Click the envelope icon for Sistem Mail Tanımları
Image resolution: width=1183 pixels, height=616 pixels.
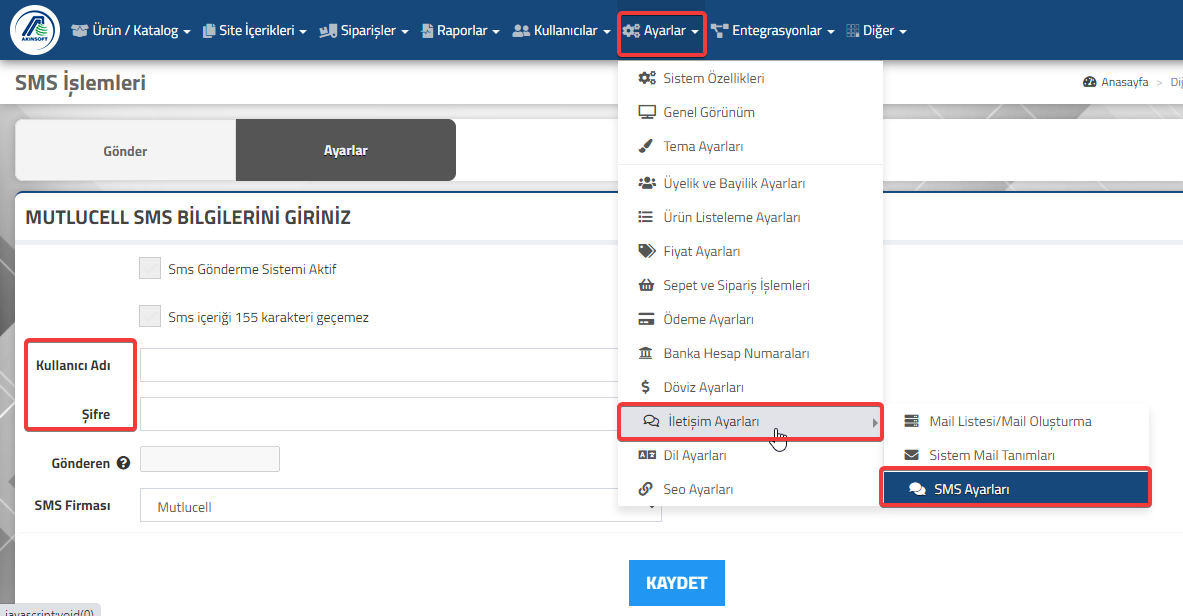(911, 454)
